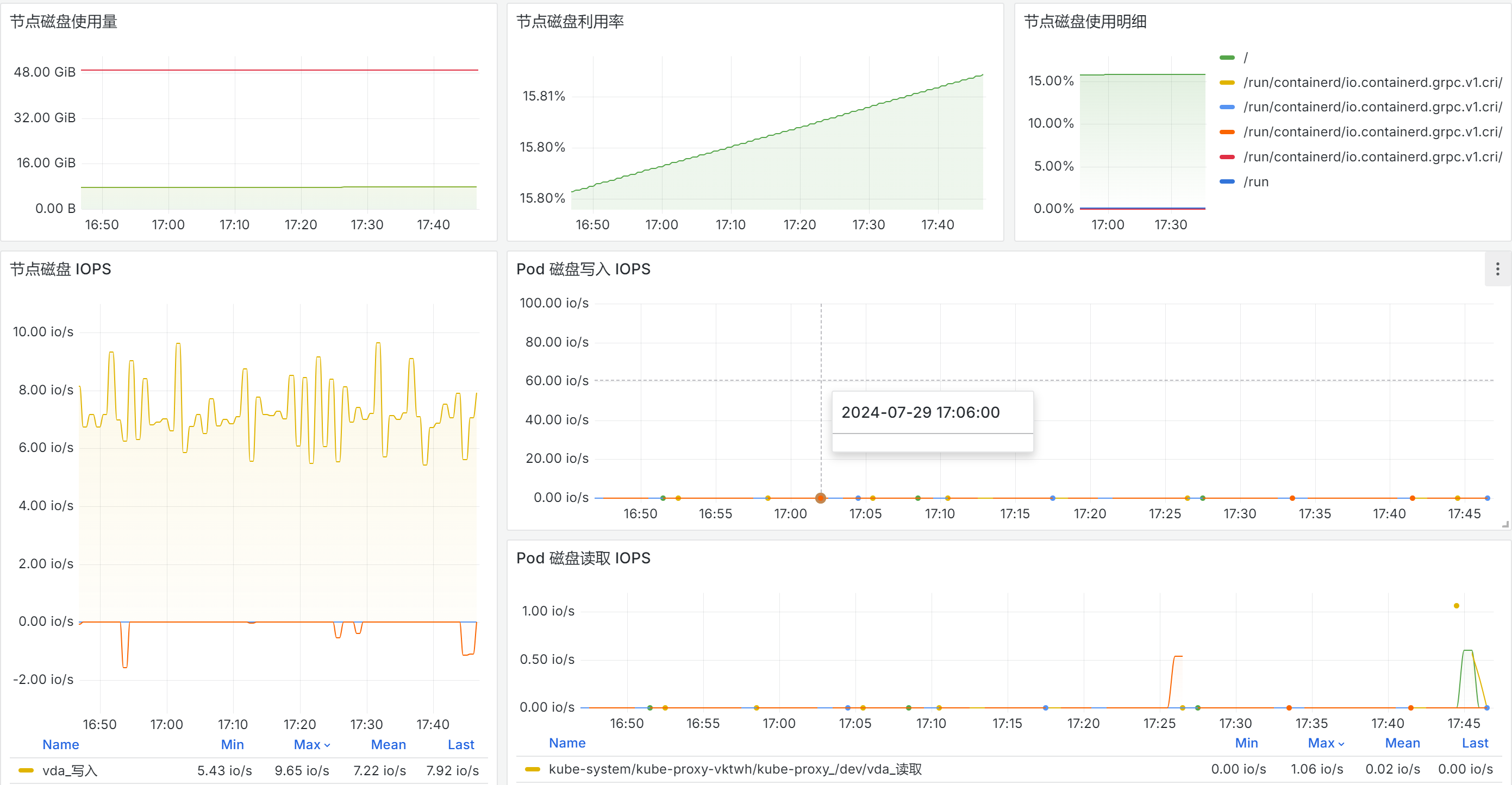Click the 节点磁盘利用率 panel title
1512x785 pixels.
click(x=570, y=22)
